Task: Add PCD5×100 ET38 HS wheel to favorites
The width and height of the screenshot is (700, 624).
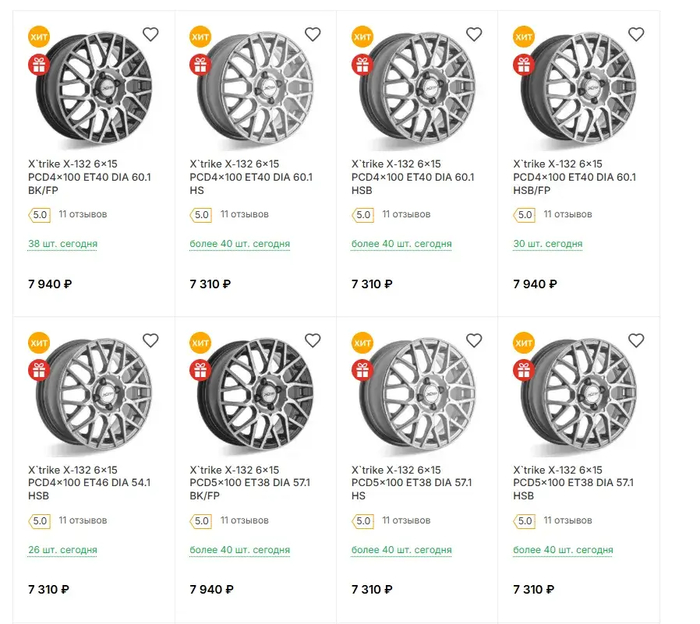Action: (x=475, y=340)
